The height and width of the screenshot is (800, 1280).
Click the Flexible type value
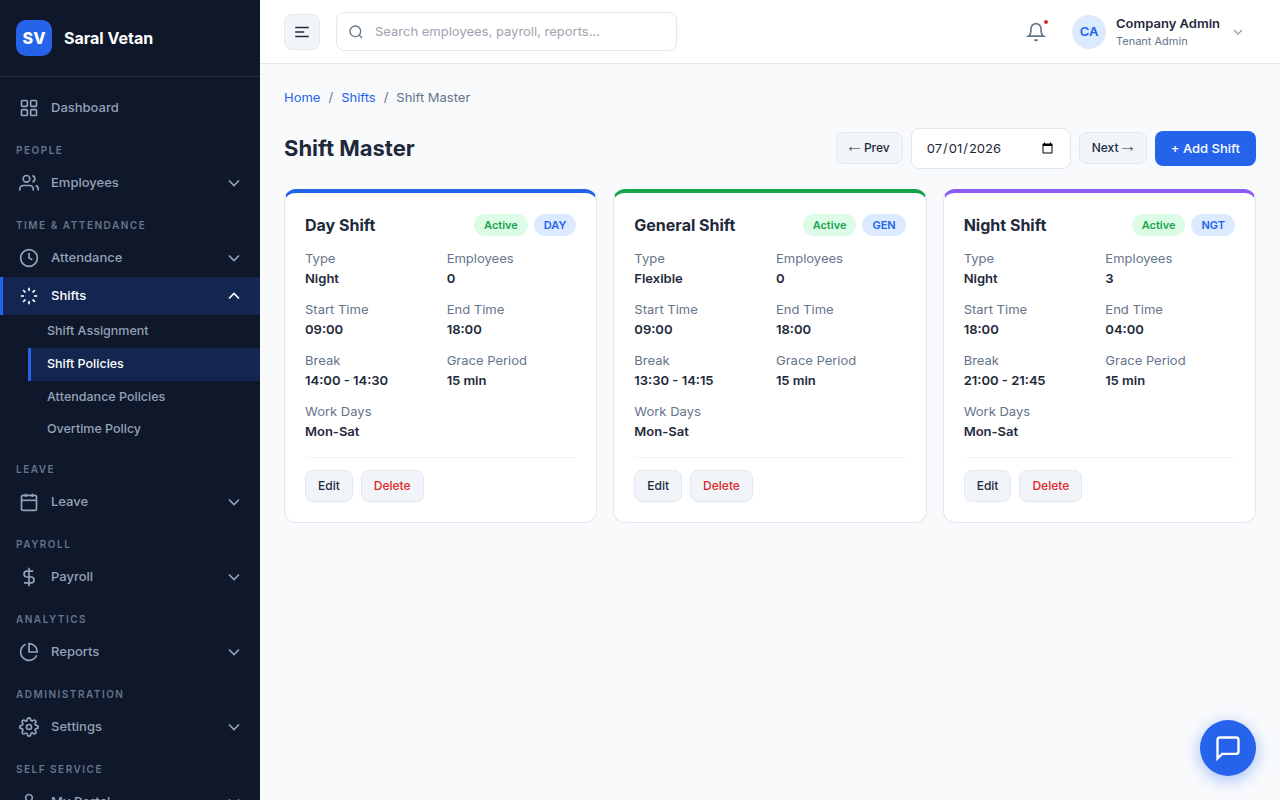[658, 279]
